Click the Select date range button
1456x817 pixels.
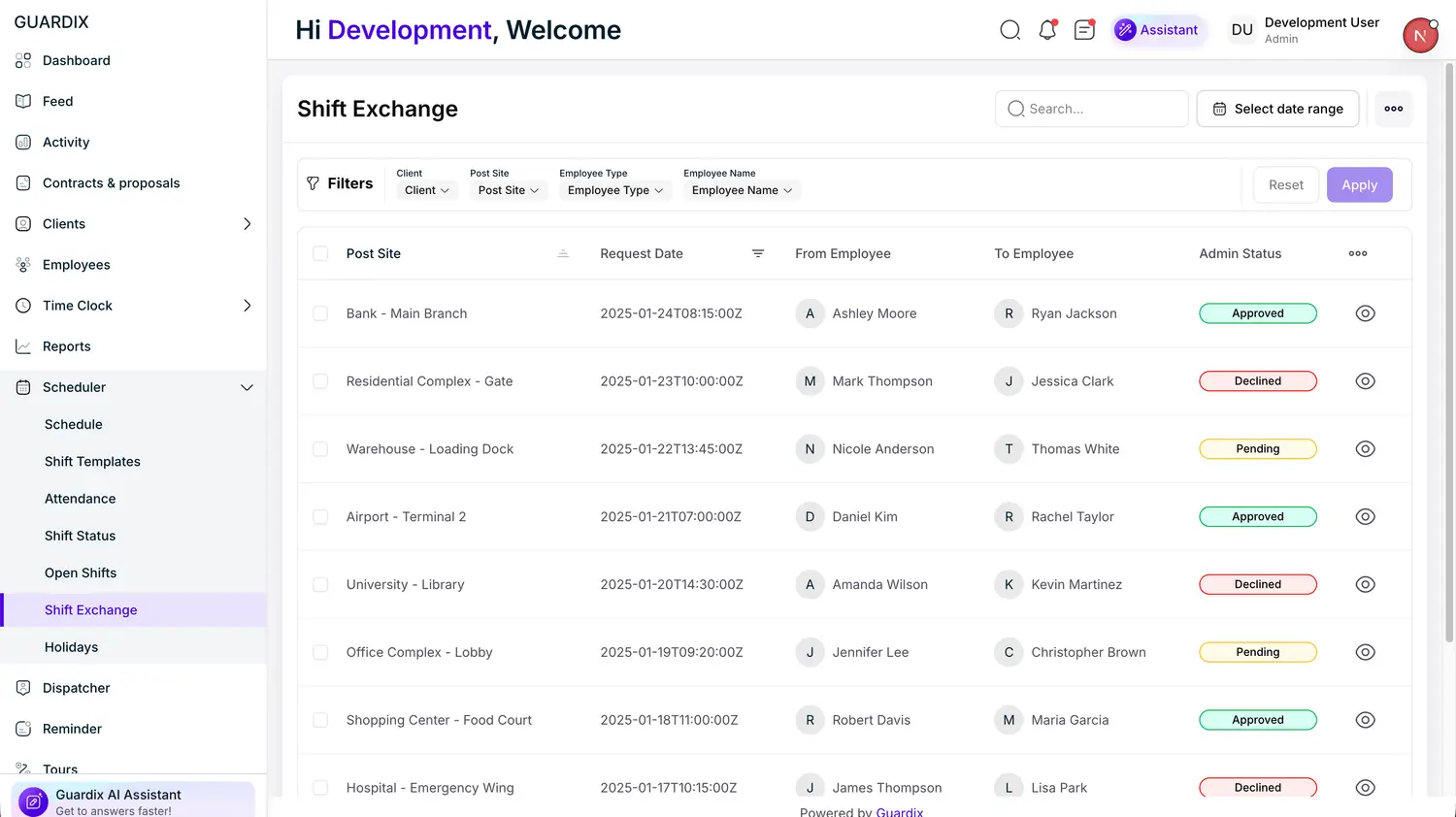coord(1277,109)
